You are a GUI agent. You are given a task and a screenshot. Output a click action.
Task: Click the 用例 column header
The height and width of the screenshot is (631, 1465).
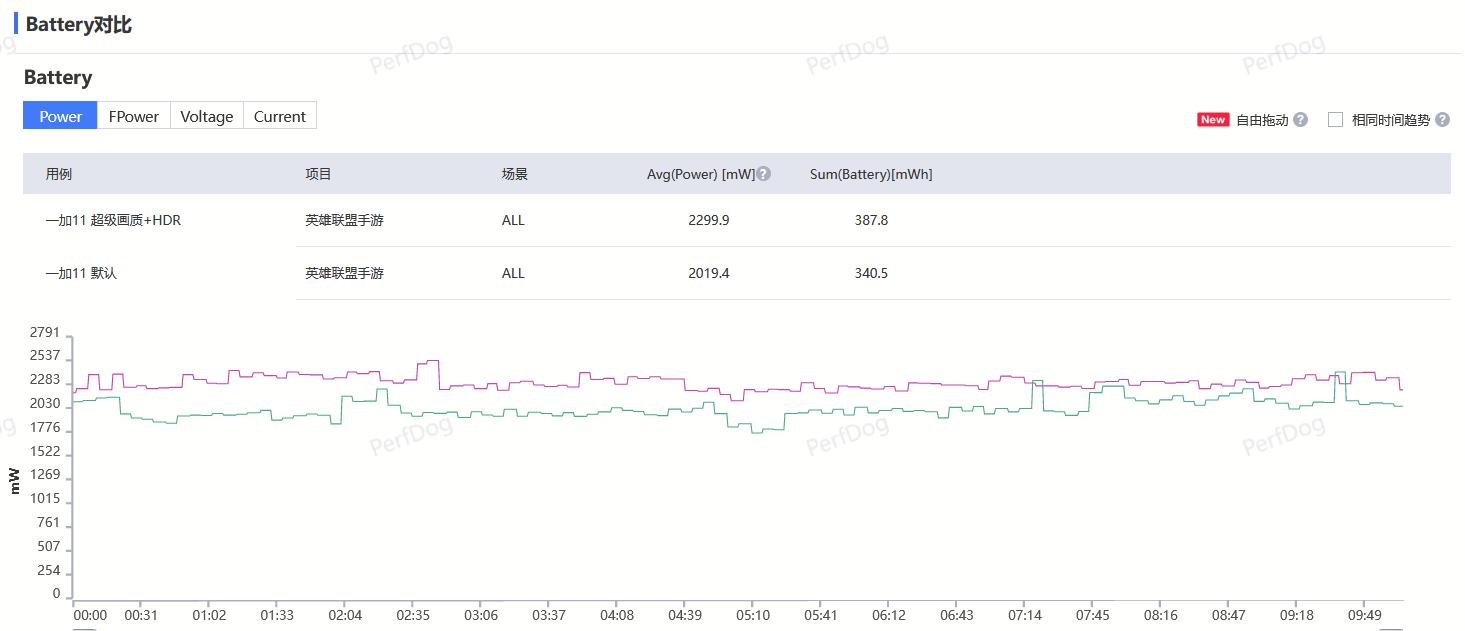(59, 174)
